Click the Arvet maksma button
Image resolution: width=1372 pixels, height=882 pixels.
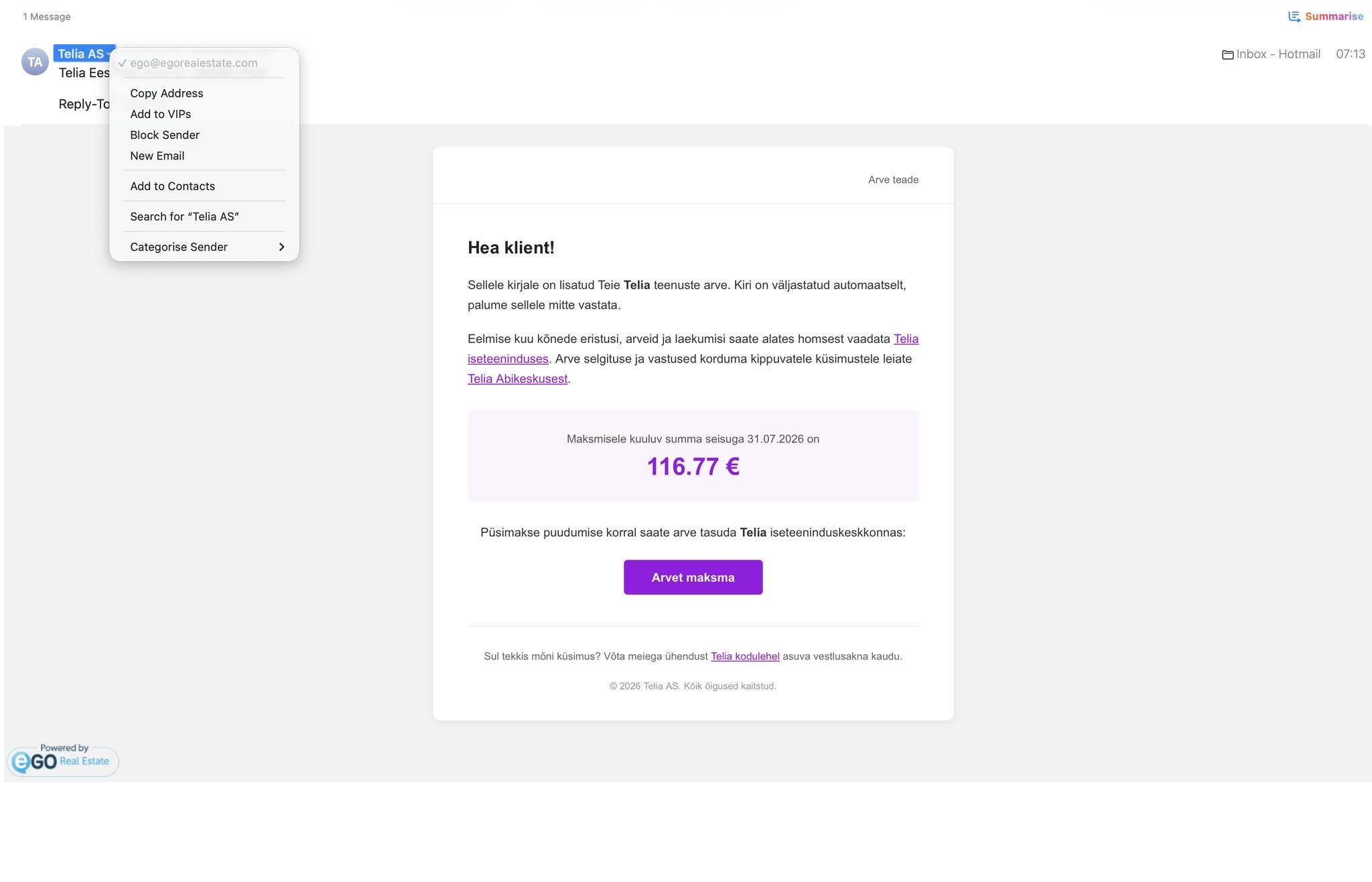pyautogui.click(x=693, y=577)
